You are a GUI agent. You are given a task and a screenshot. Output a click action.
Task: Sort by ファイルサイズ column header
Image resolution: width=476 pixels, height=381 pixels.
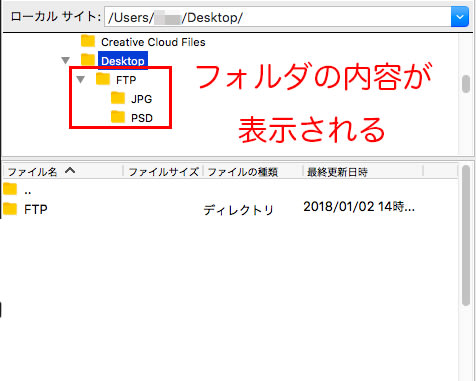click(x=163, y=172)
